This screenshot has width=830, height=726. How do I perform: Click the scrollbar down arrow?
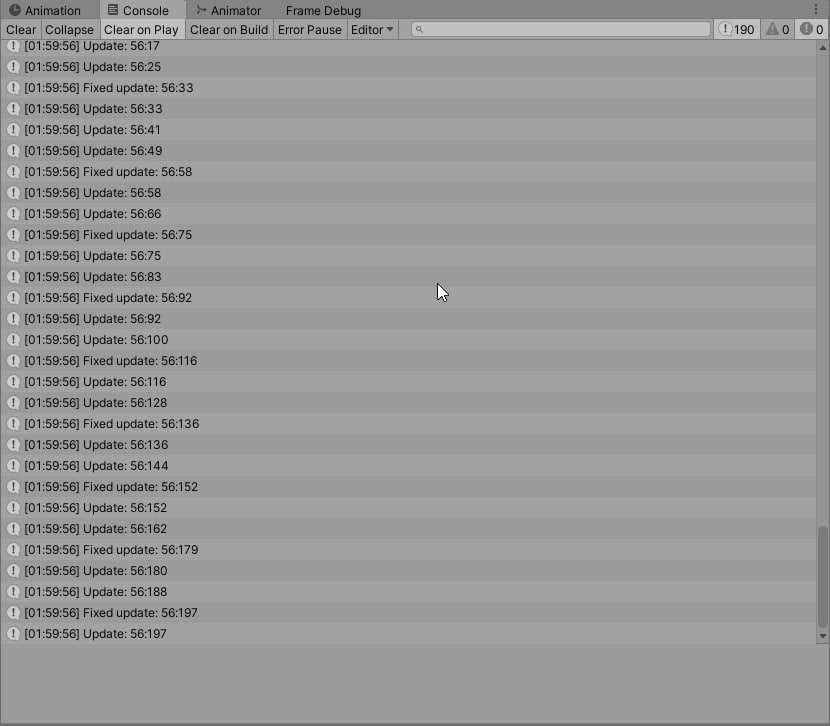coord(823,636)
